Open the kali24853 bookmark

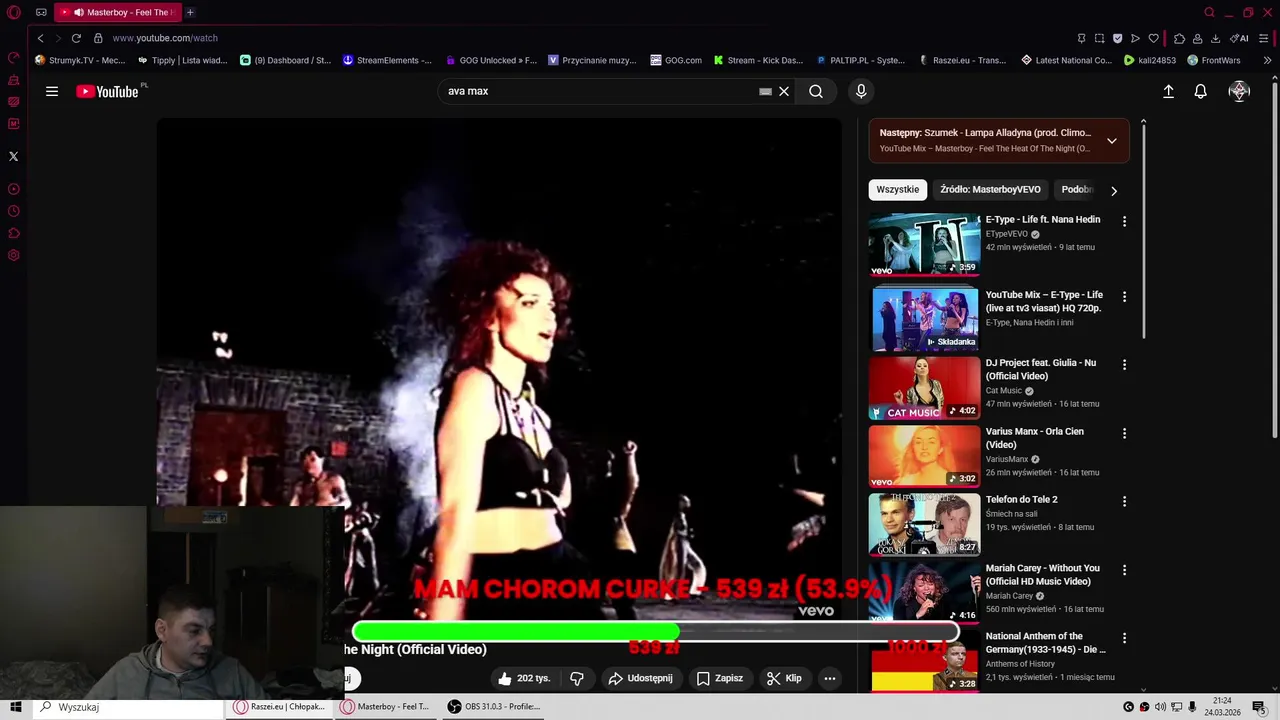point(1150,60)
